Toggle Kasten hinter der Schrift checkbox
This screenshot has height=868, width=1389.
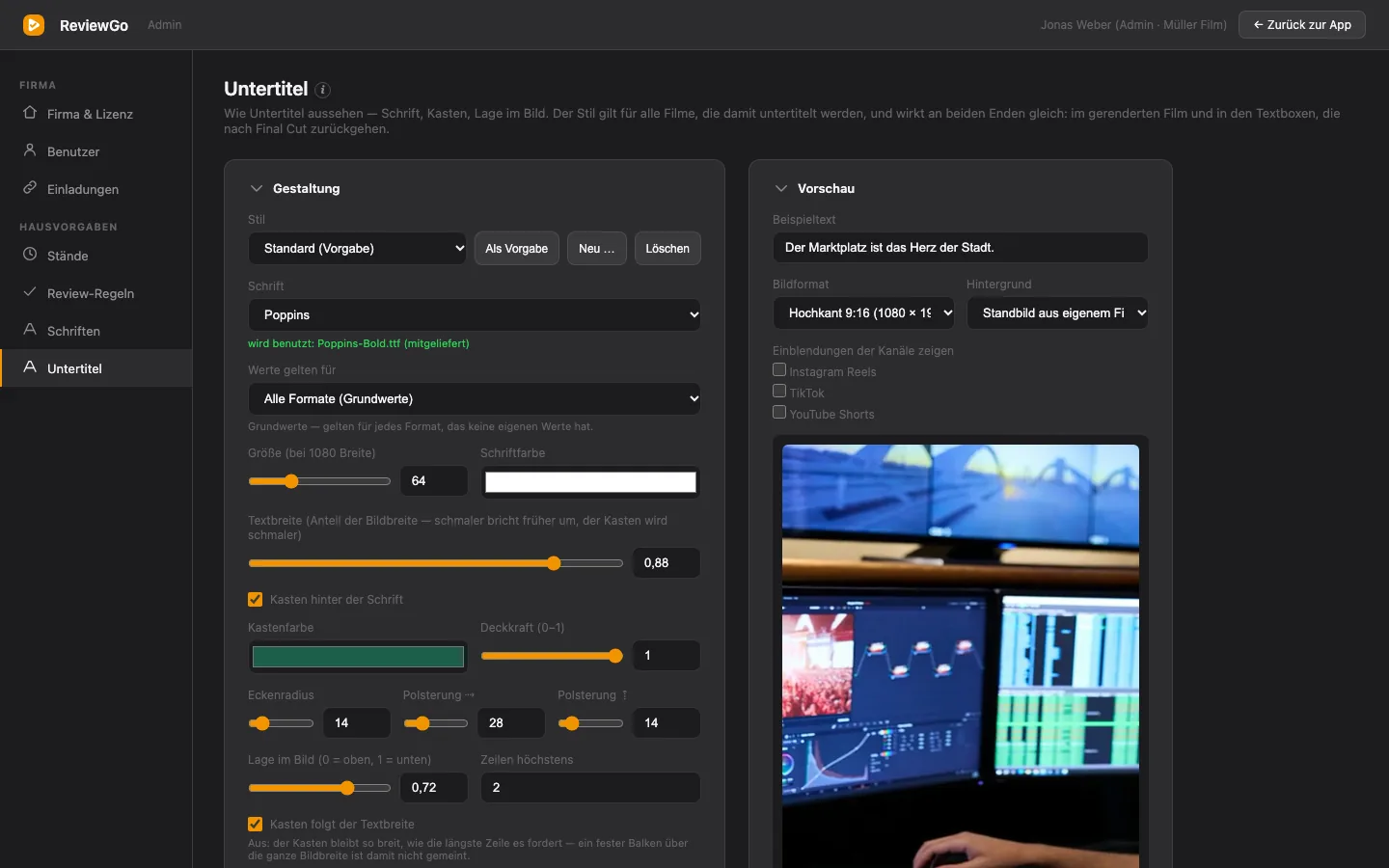256,600
